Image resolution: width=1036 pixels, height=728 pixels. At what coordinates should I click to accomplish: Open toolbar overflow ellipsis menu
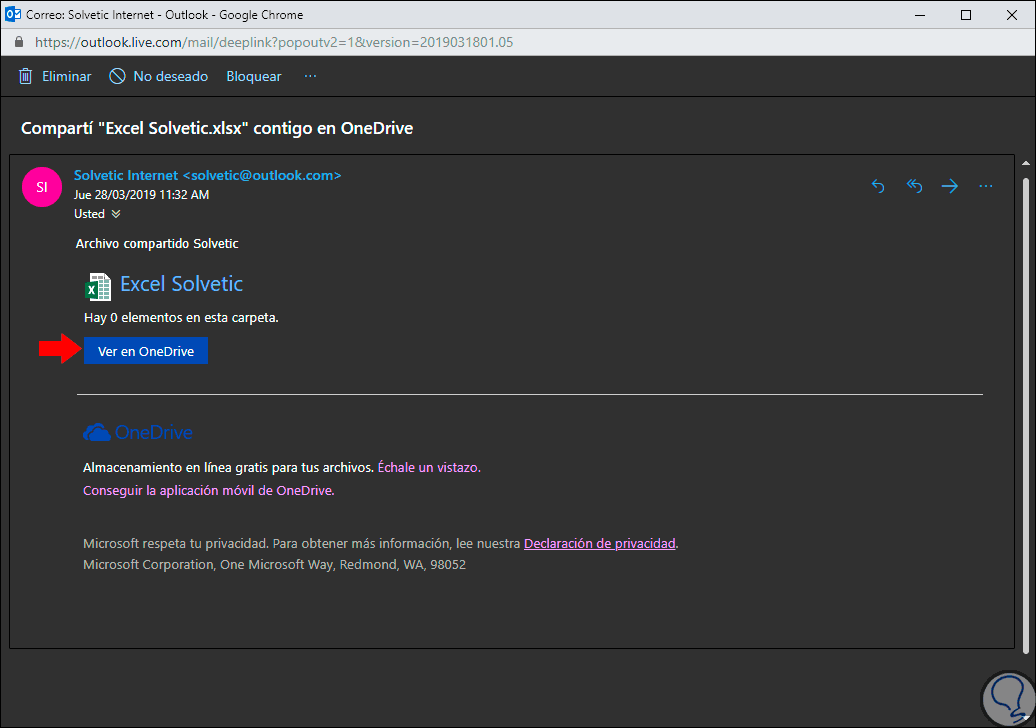(310, 76)
